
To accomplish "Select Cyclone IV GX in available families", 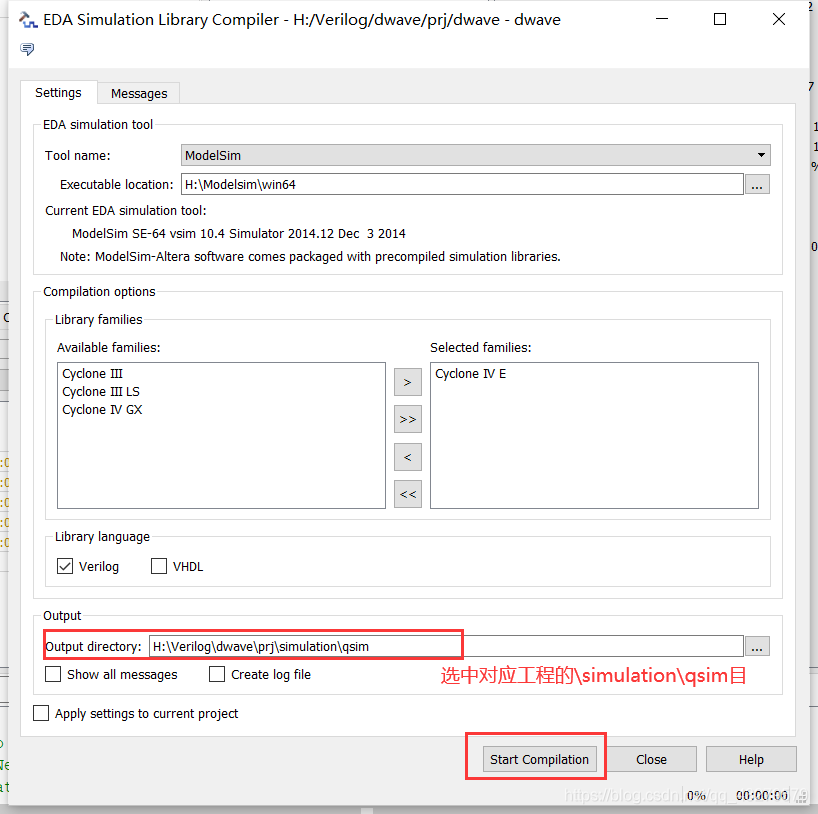I will [x=102, y=410].
